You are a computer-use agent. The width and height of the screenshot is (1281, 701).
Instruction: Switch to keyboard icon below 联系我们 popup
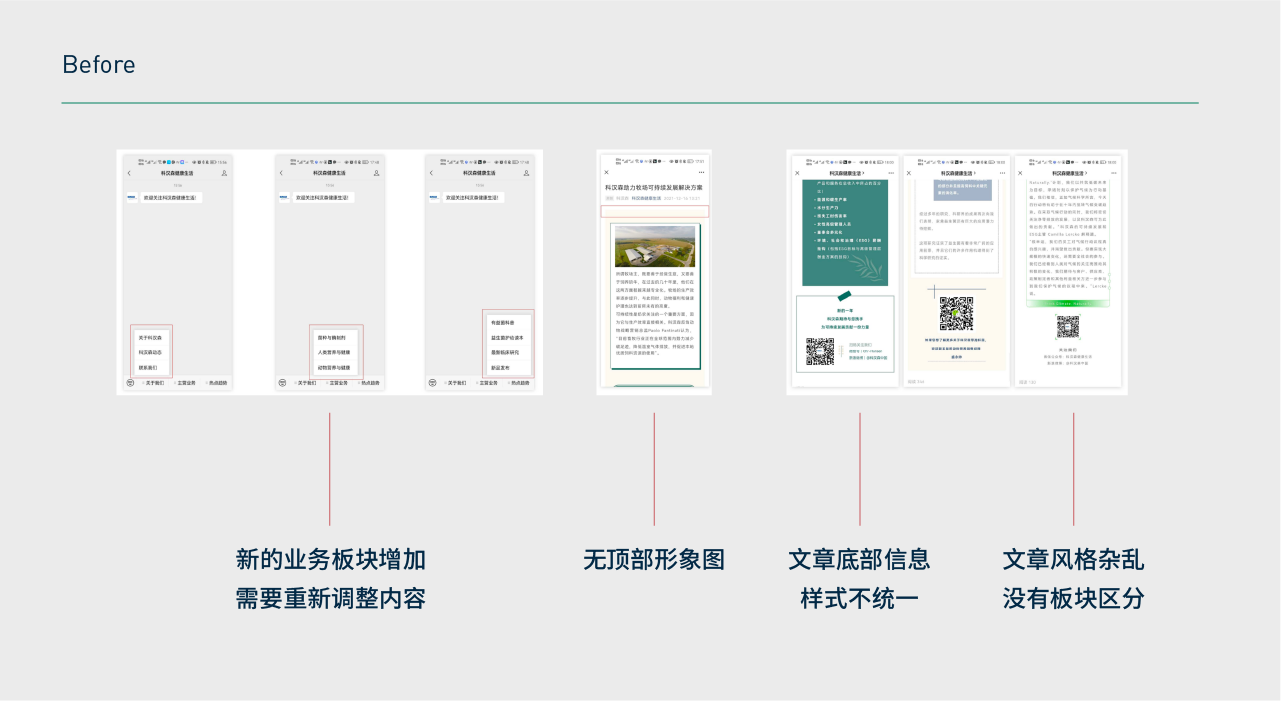tap(130, 383)
